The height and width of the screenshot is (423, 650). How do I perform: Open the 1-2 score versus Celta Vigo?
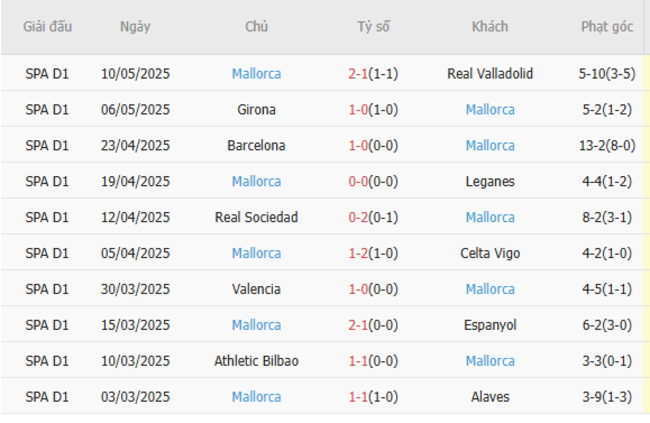(x=359, y=254)
